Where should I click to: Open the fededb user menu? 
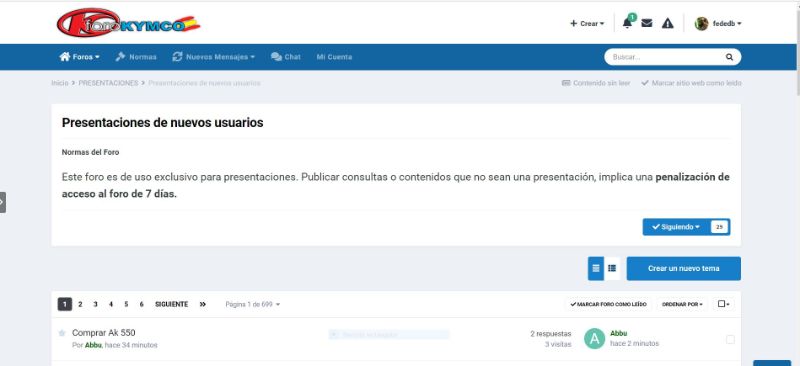(727, 23)
